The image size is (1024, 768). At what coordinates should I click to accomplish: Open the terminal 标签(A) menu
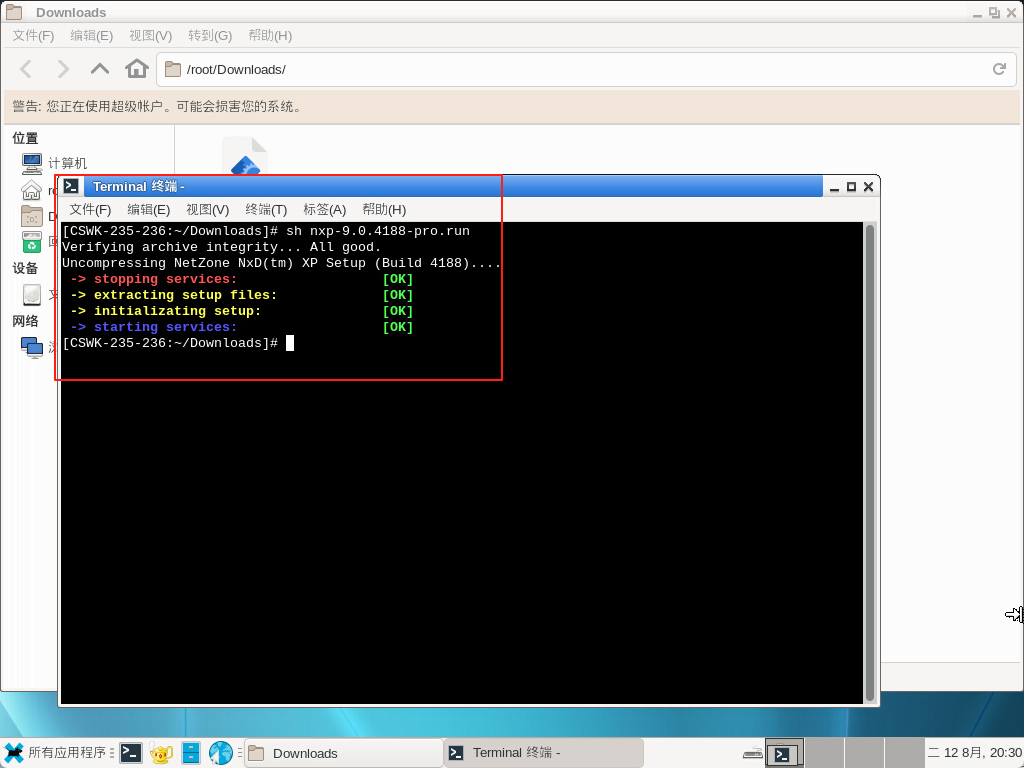pyautogui.click(x=324, y=210)
